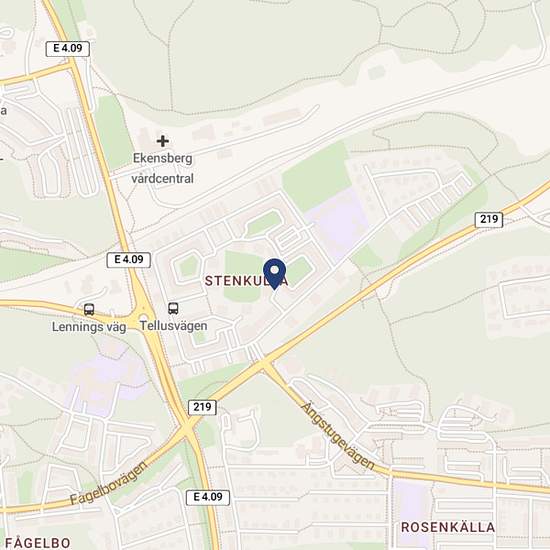Click the Tellusvägen stop label
550x550 pixels.
[x=174, y=326]
